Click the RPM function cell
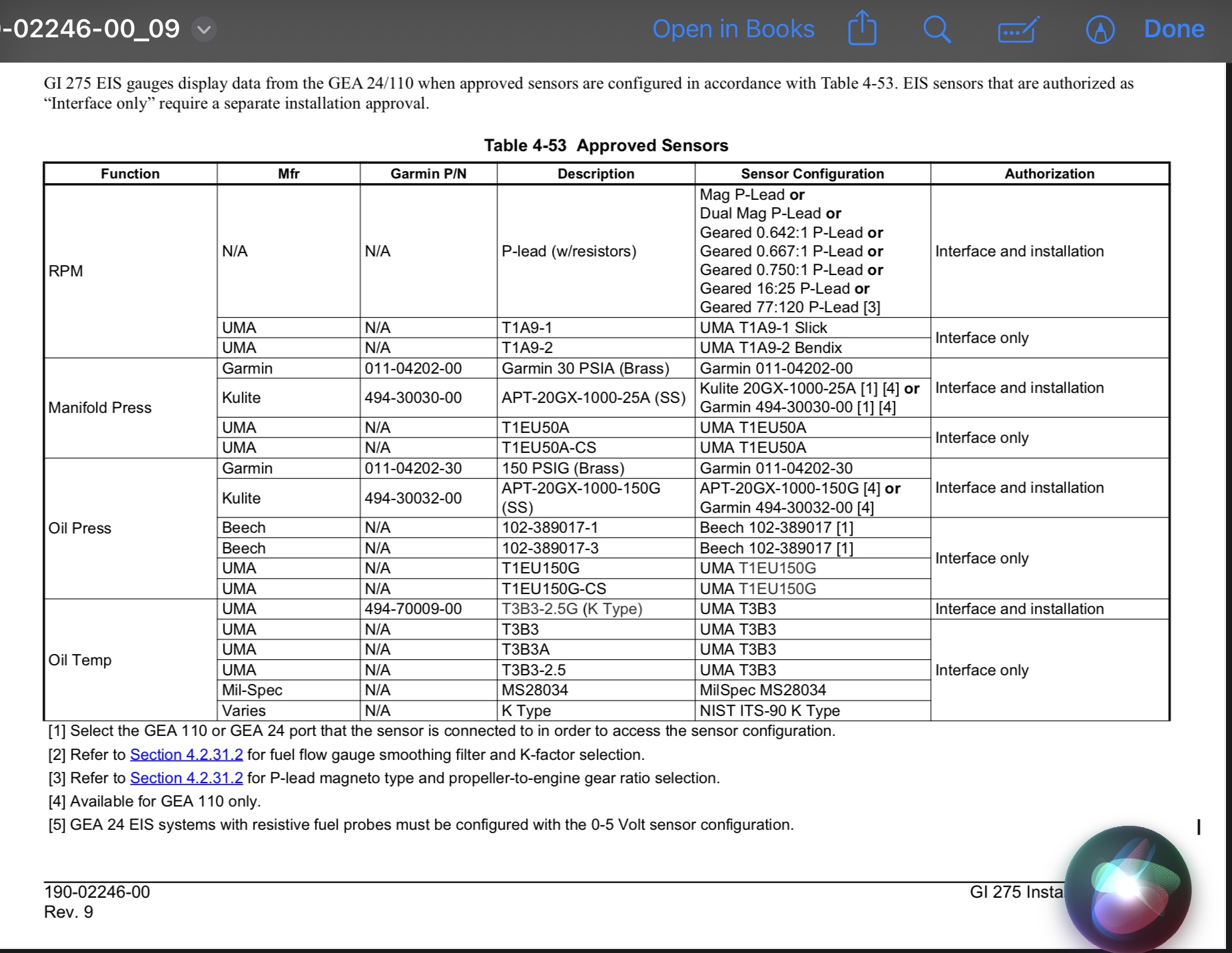The image size is (1232, 953). coord(66,271)
